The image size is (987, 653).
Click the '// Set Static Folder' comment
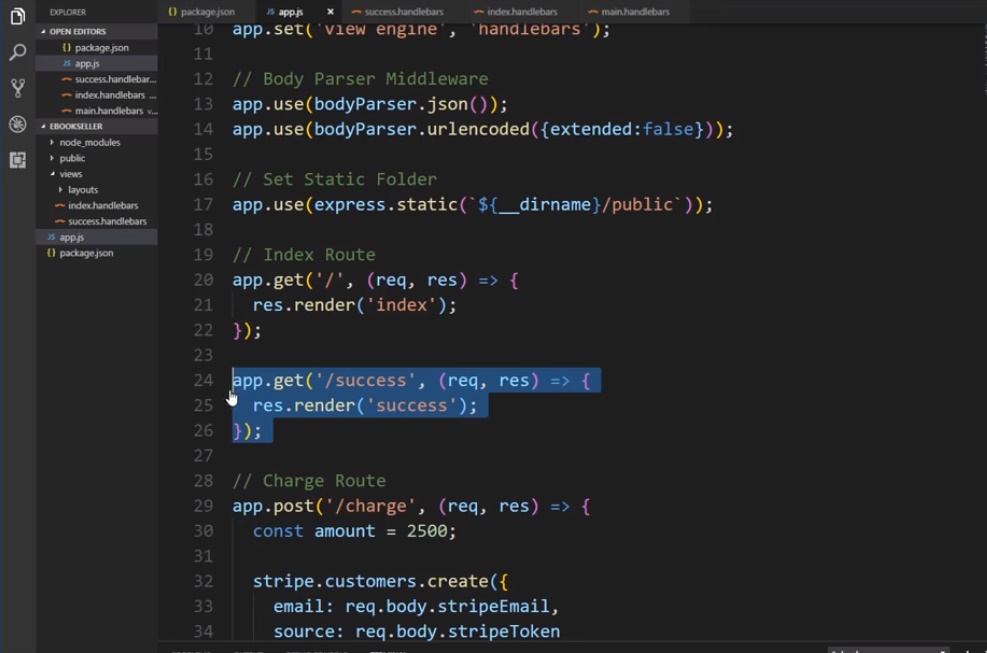point(334,179)
